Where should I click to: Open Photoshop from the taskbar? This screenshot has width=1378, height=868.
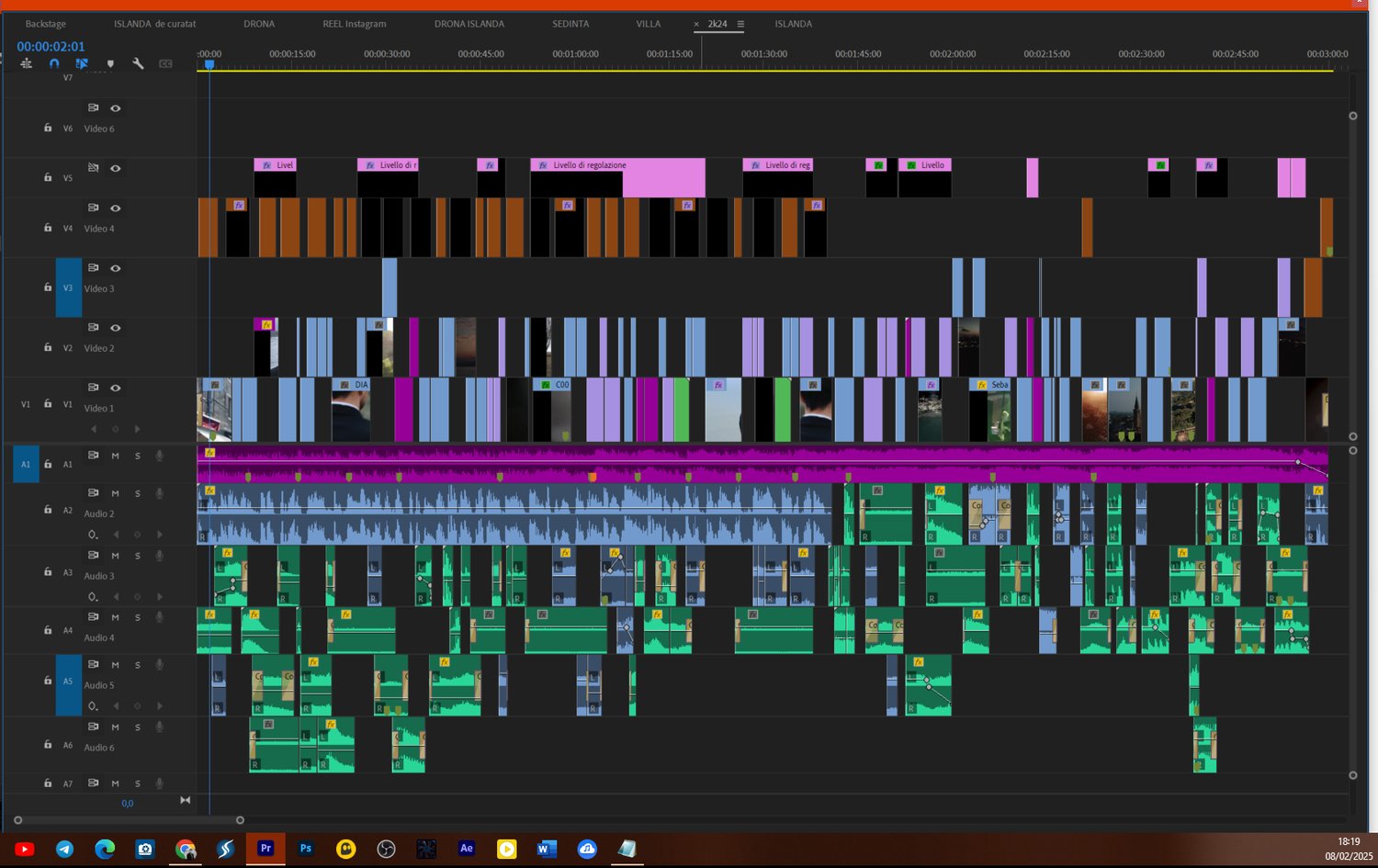point(306,849)
